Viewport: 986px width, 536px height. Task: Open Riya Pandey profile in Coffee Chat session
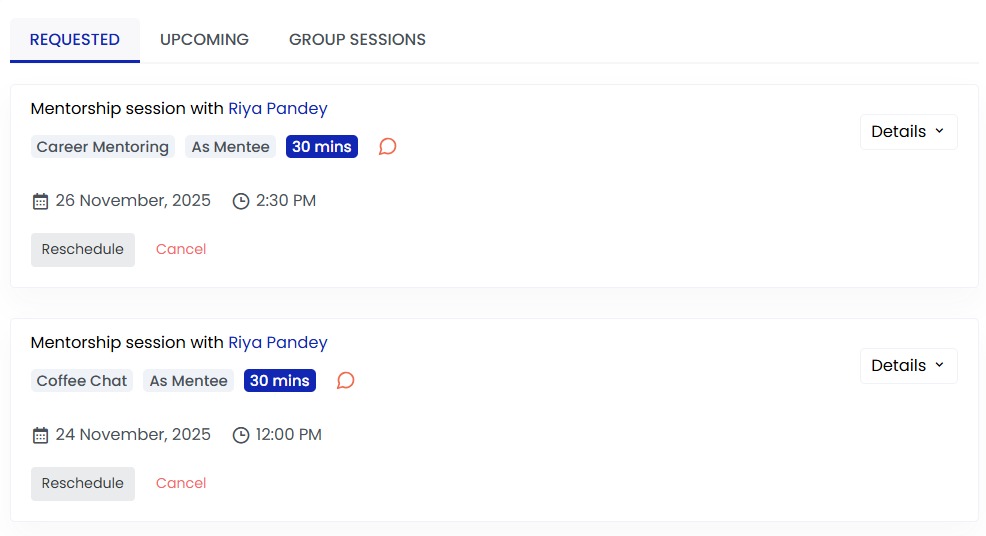[x=277, y=343]
